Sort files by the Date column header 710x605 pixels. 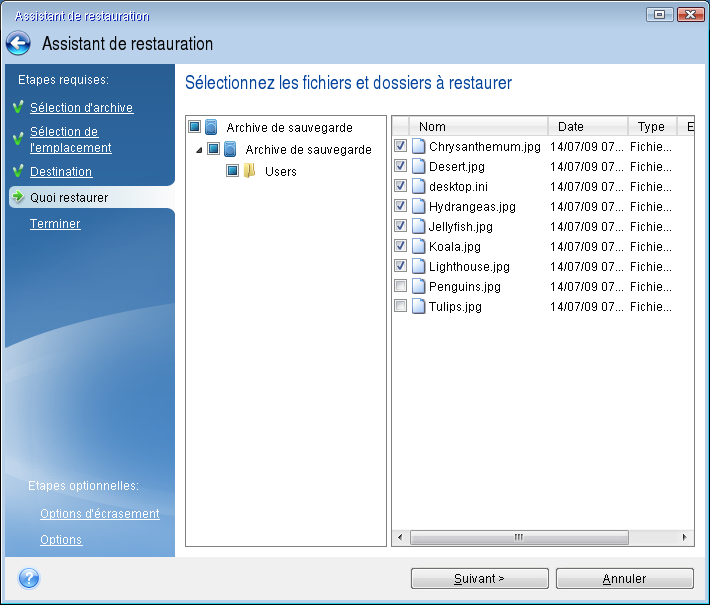[x=587, y=127]
